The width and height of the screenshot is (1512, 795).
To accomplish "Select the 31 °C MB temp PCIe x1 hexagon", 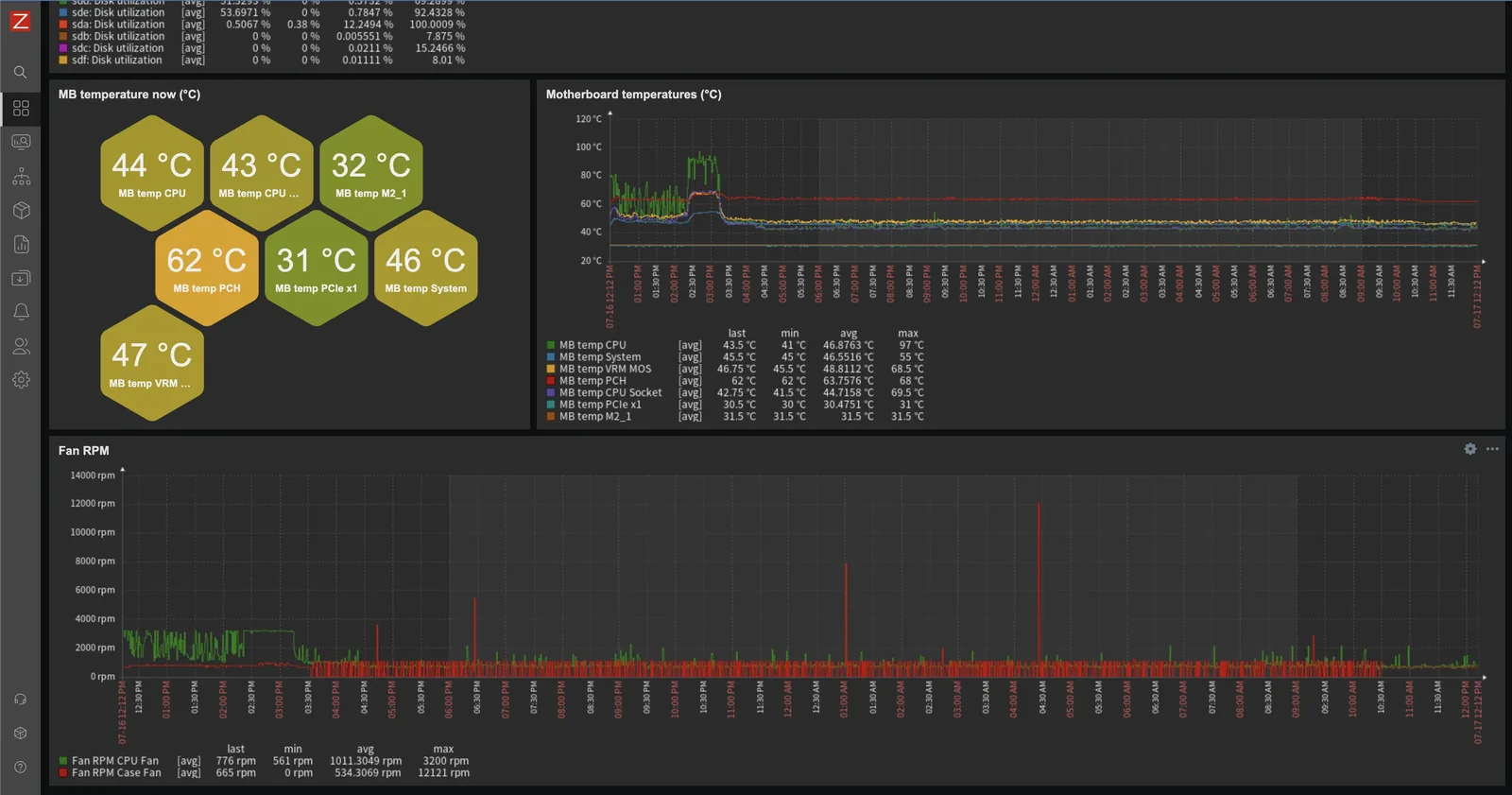I will point(317,268).
